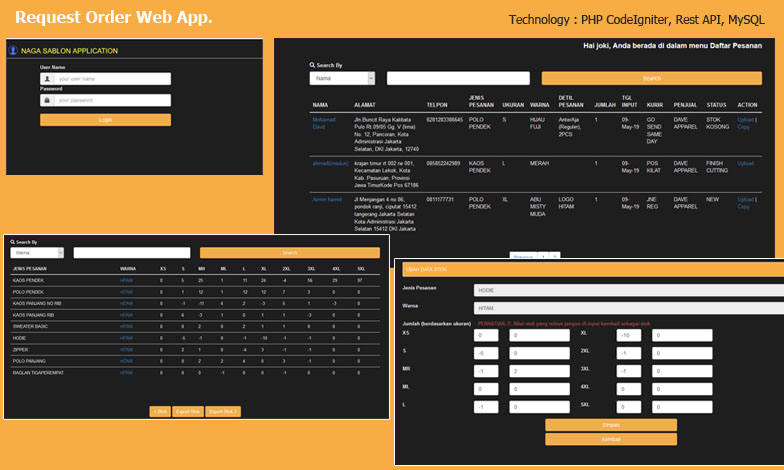Click the magnifier icon in the order list
The image size is (784, 470).
pyautogui.click(x=312, y=65)
